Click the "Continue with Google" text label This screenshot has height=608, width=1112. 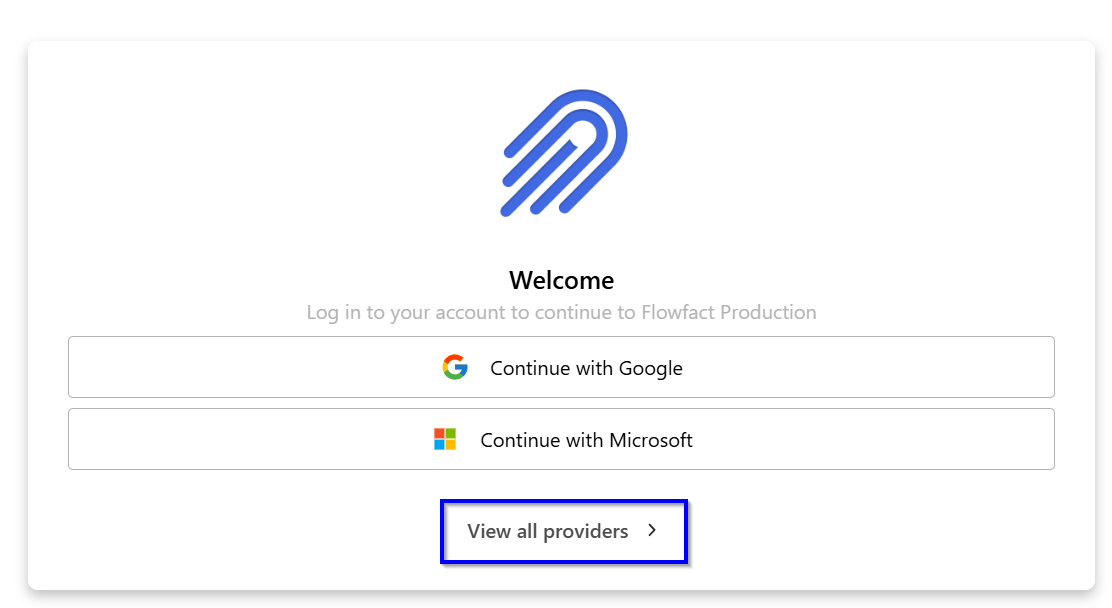point(586,368)
